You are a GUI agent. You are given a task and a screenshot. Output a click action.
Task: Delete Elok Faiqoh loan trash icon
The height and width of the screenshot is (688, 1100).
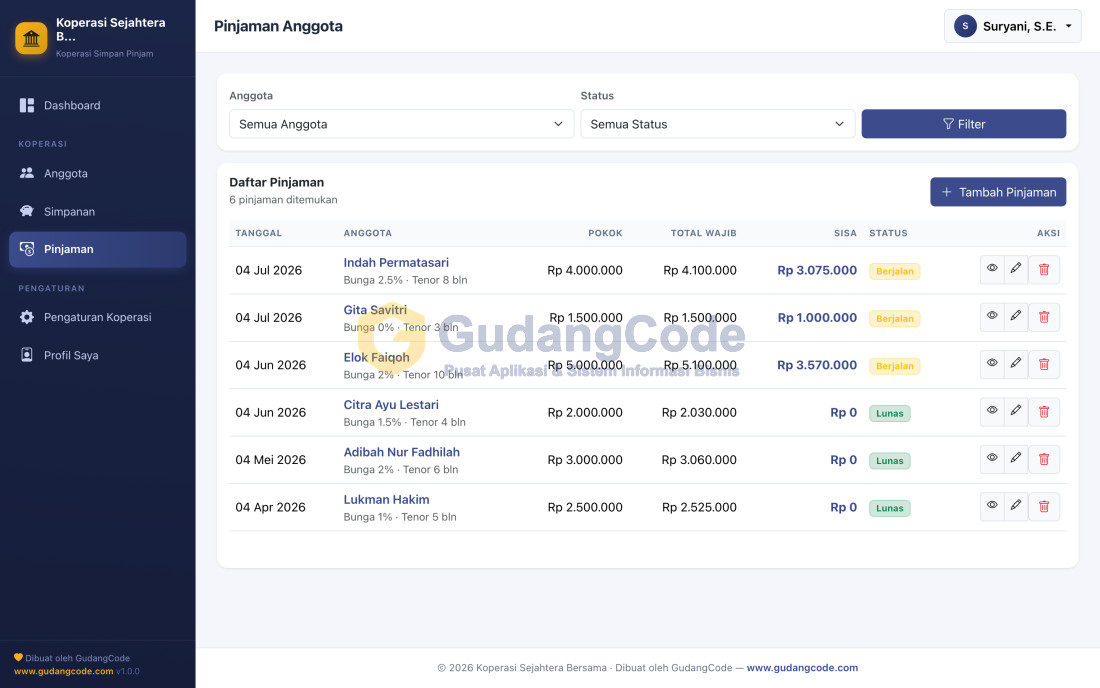coord(1044,364)
